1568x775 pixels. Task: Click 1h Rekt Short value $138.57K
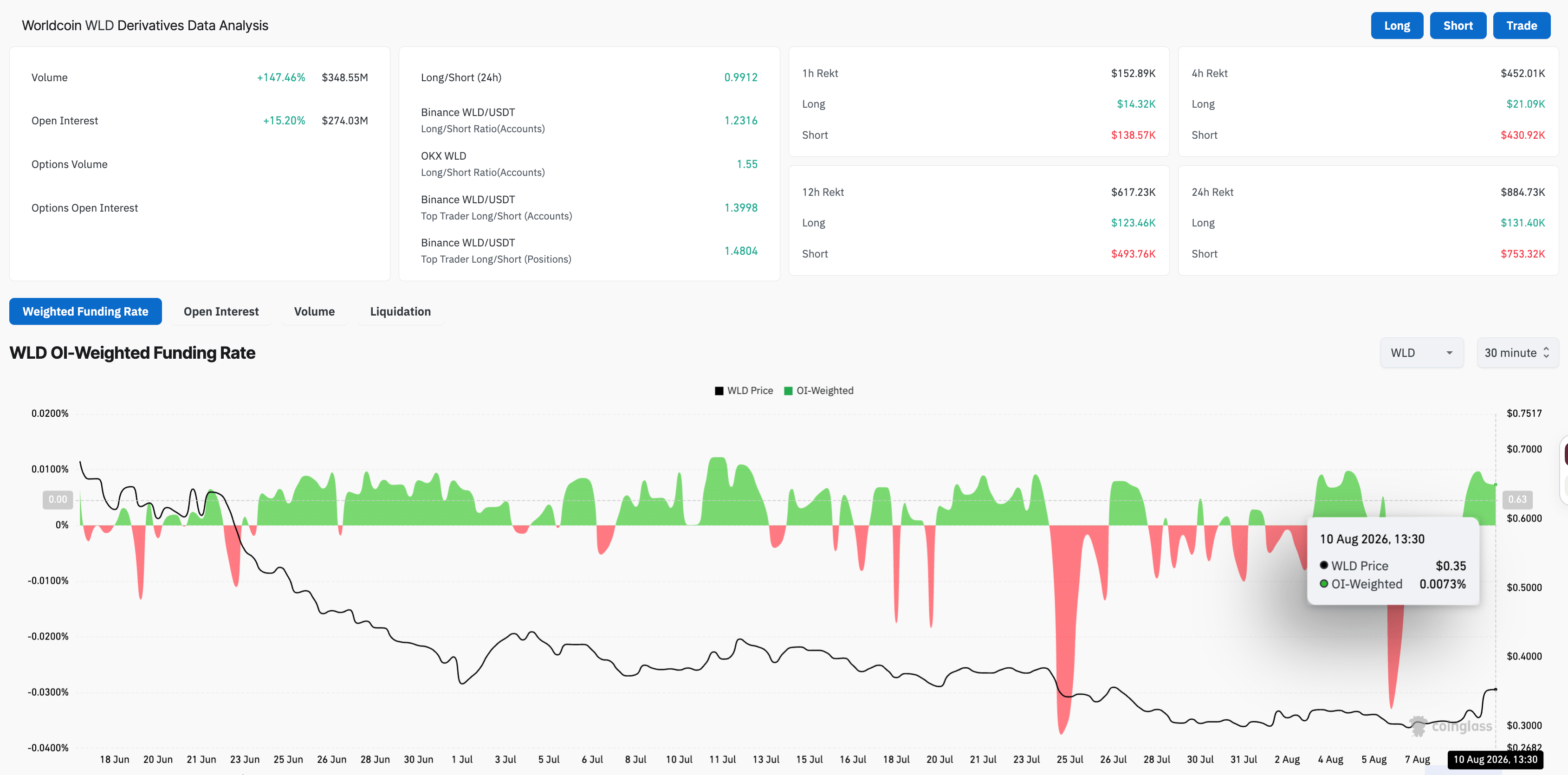pyautogui.click(x=1133, y=135)
